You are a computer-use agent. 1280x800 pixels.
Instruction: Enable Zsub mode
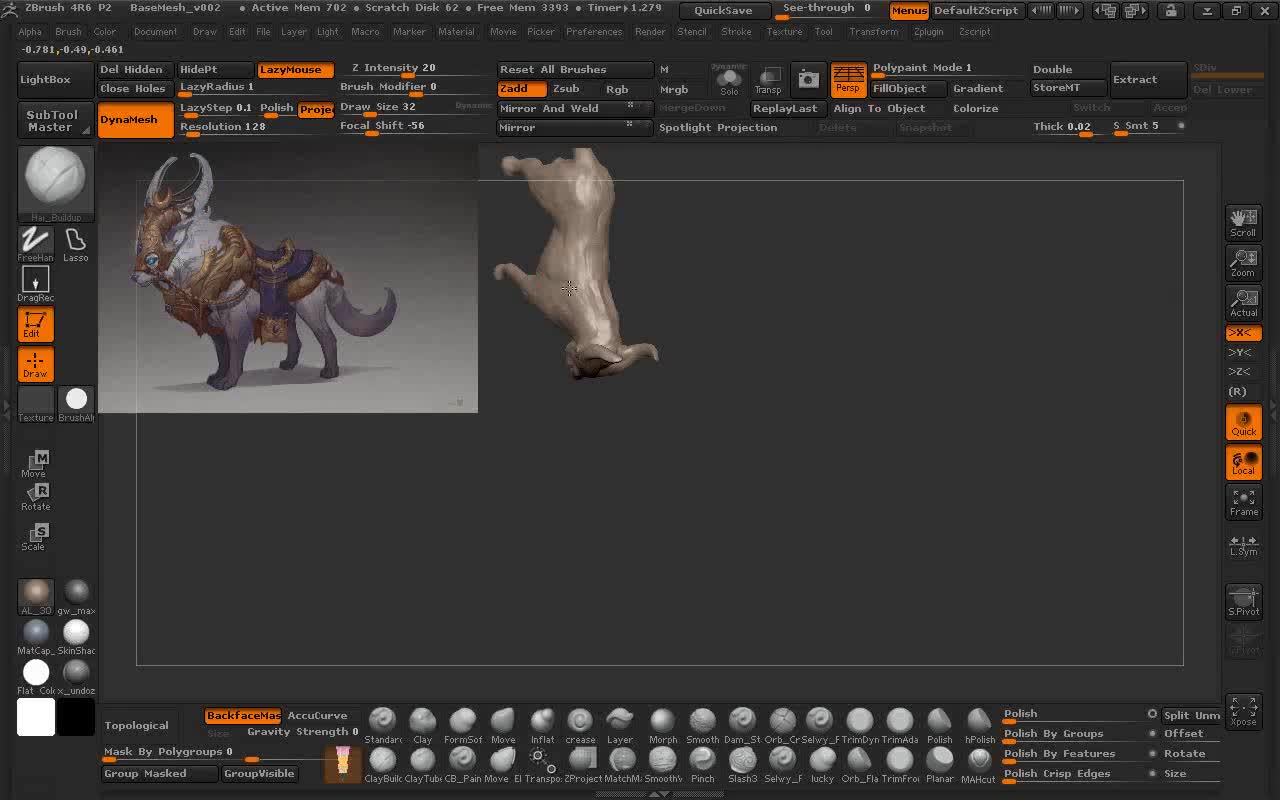coord(566,89)
